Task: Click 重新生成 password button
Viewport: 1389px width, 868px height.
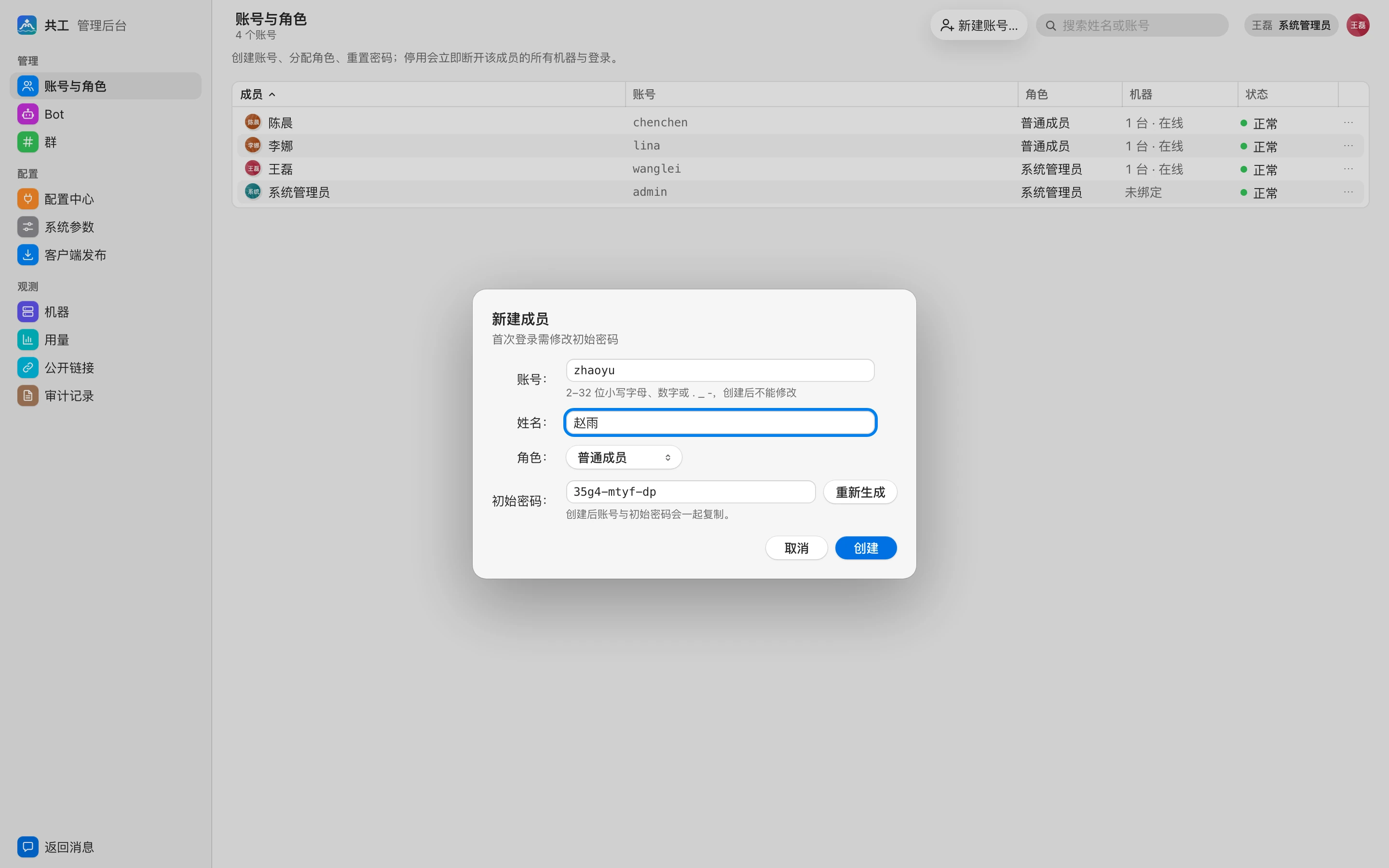Action: tap(860, 492)
